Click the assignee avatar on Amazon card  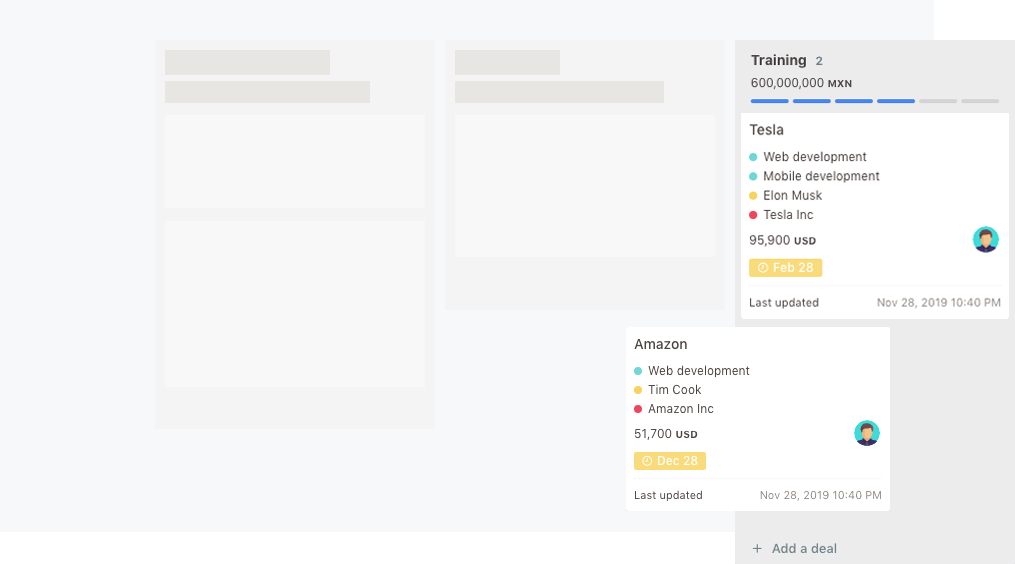click(866, 433)
